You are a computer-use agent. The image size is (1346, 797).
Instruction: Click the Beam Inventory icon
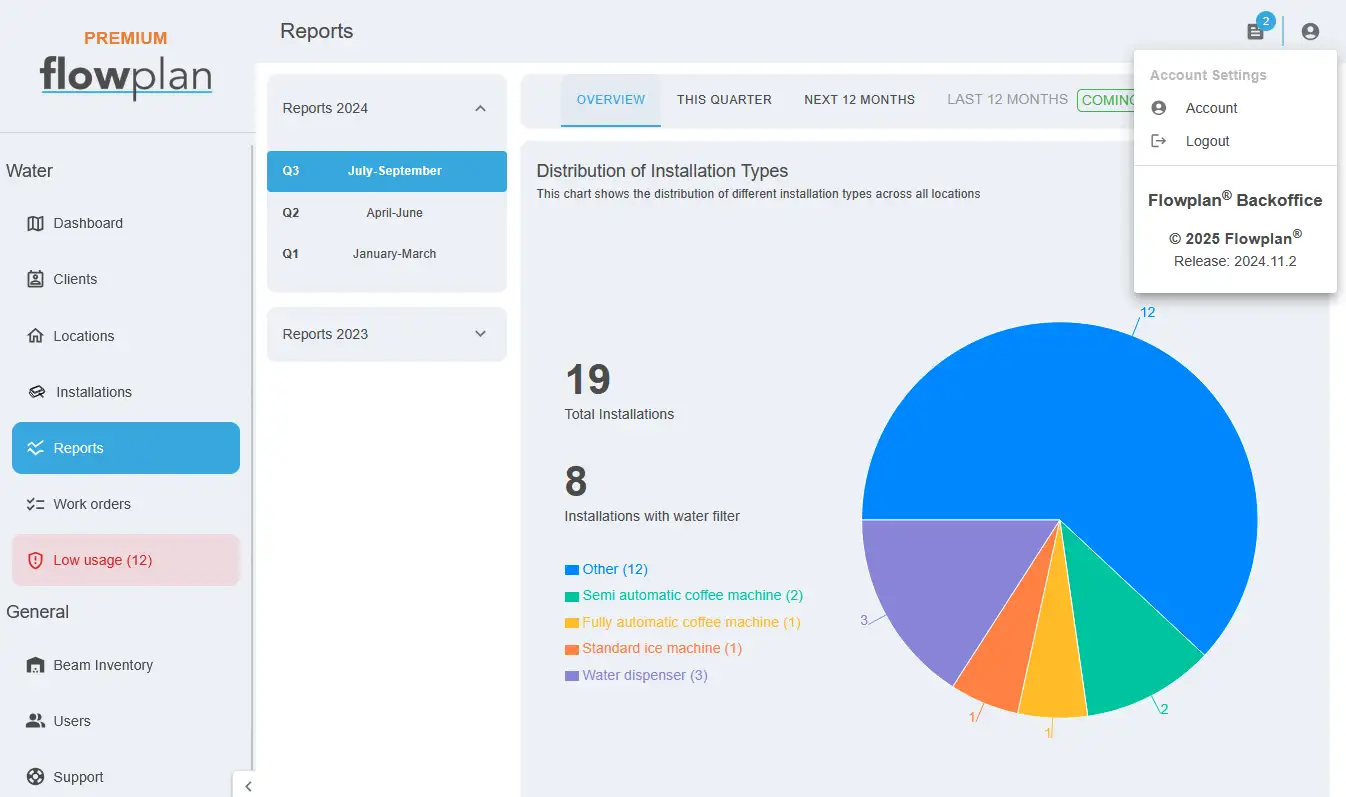pos(36,665)
